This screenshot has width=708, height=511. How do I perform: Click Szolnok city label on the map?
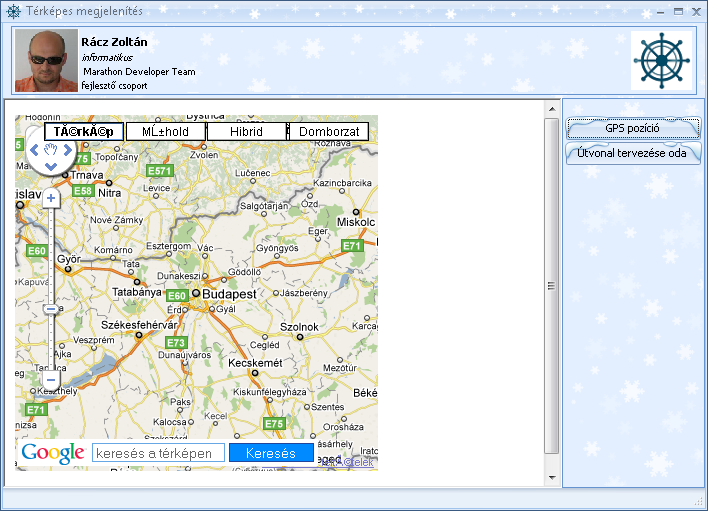click(x=299, y=327)
